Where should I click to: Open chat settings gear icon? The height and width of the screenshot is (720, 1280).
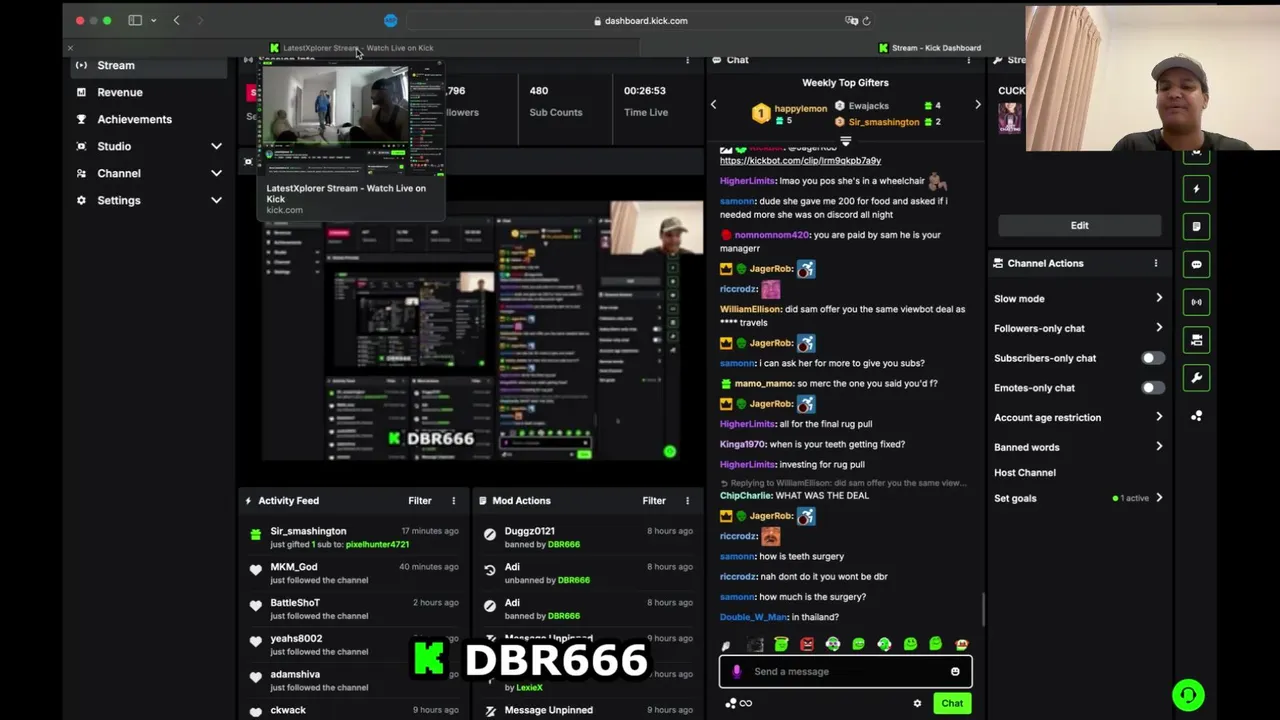(917, 703)
